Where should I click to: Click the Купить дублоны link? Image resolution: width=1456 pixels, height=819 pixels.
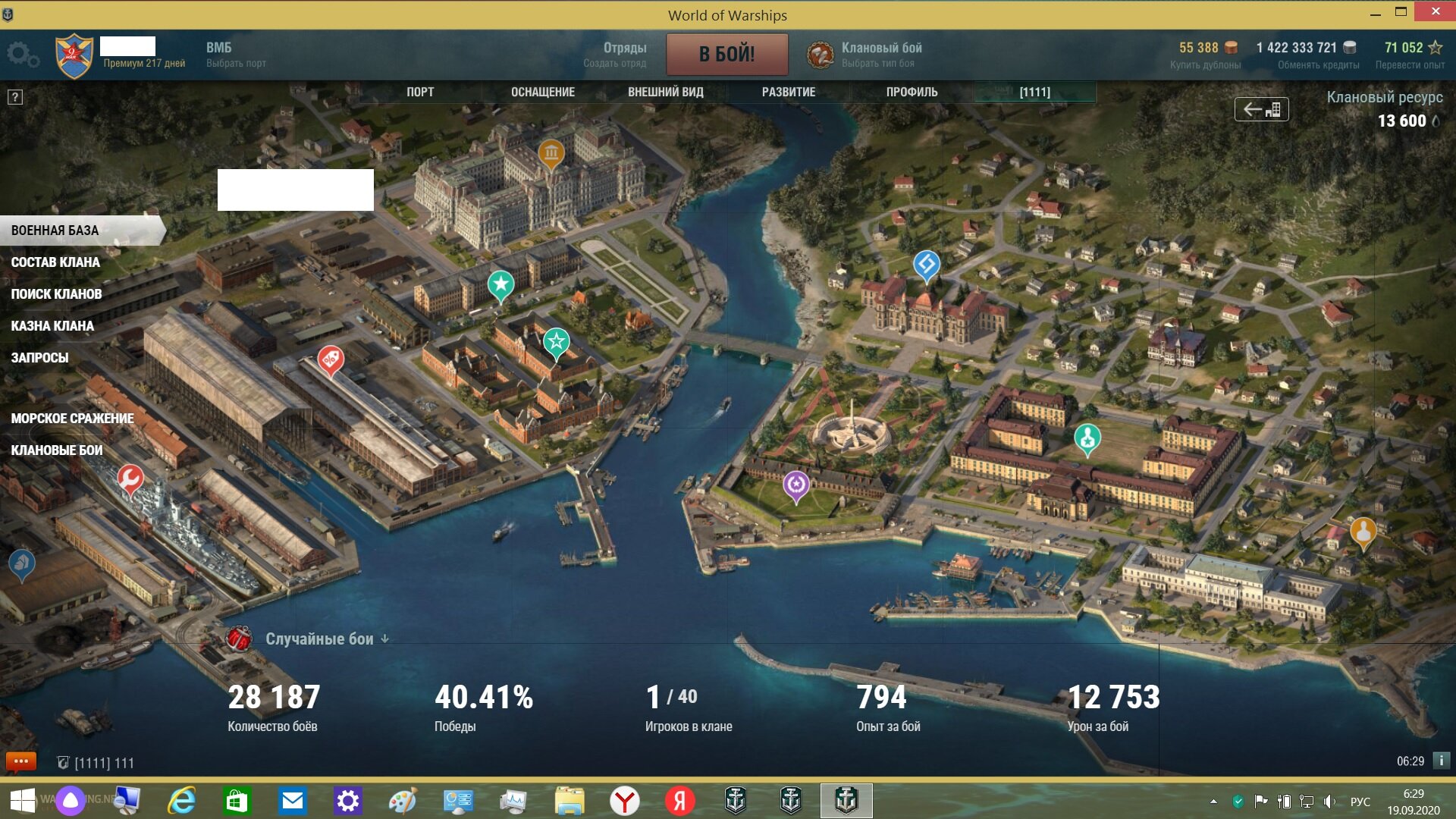tap(1205, 65)
